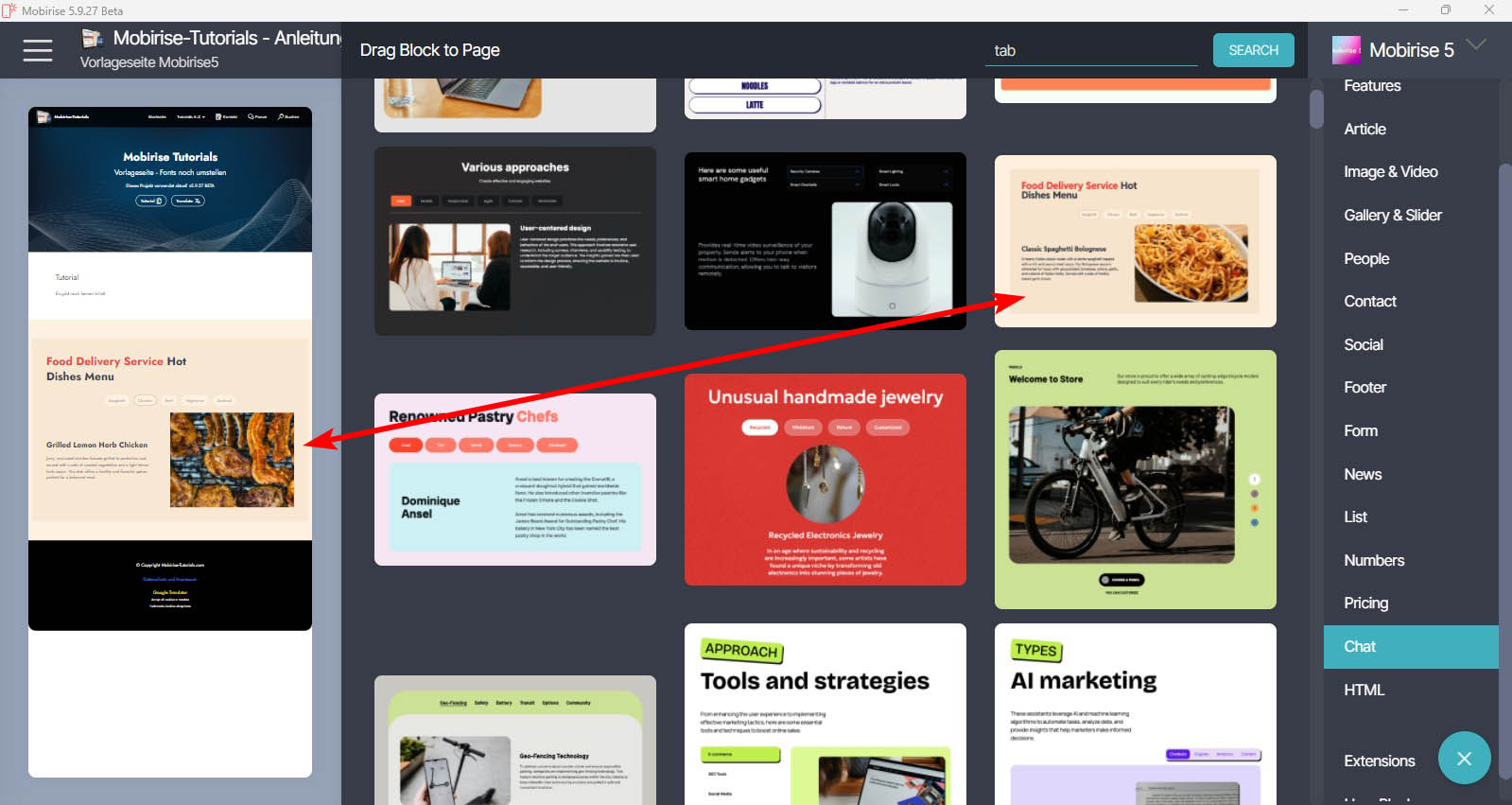The image size is (1512, 805).
Task: Click the SEARCH button
Action: pyautogui.click(x=1253, y=50)
